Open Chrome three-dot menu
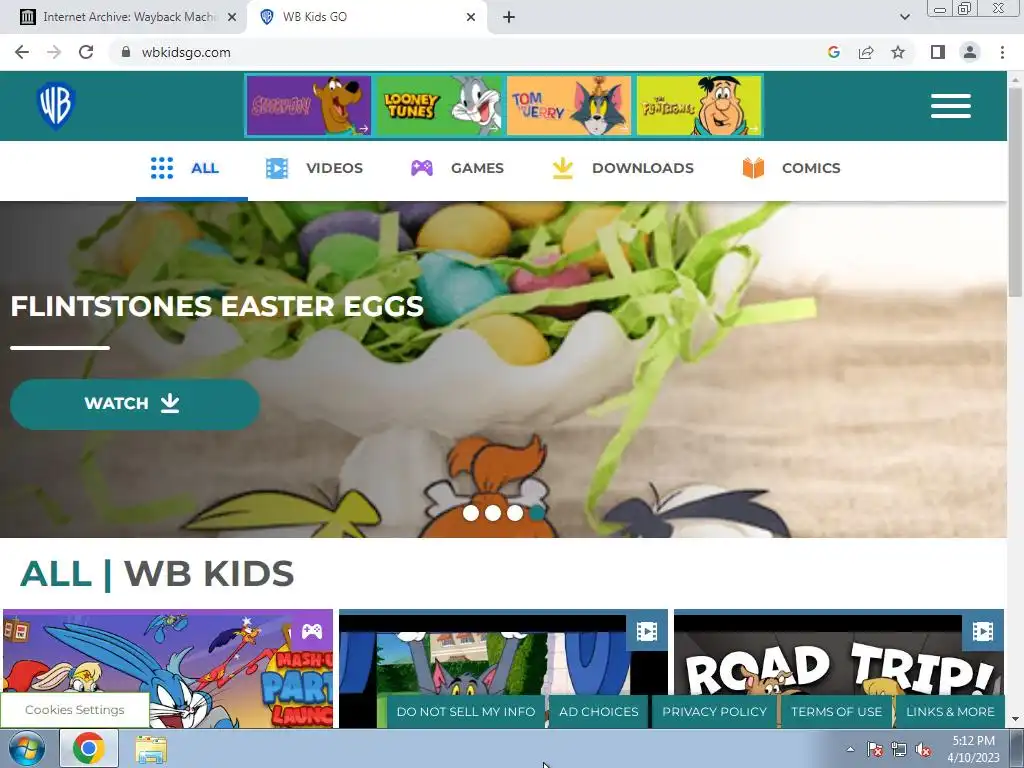This screenshot has height=768, width=1024. (x=1002, y=52)
